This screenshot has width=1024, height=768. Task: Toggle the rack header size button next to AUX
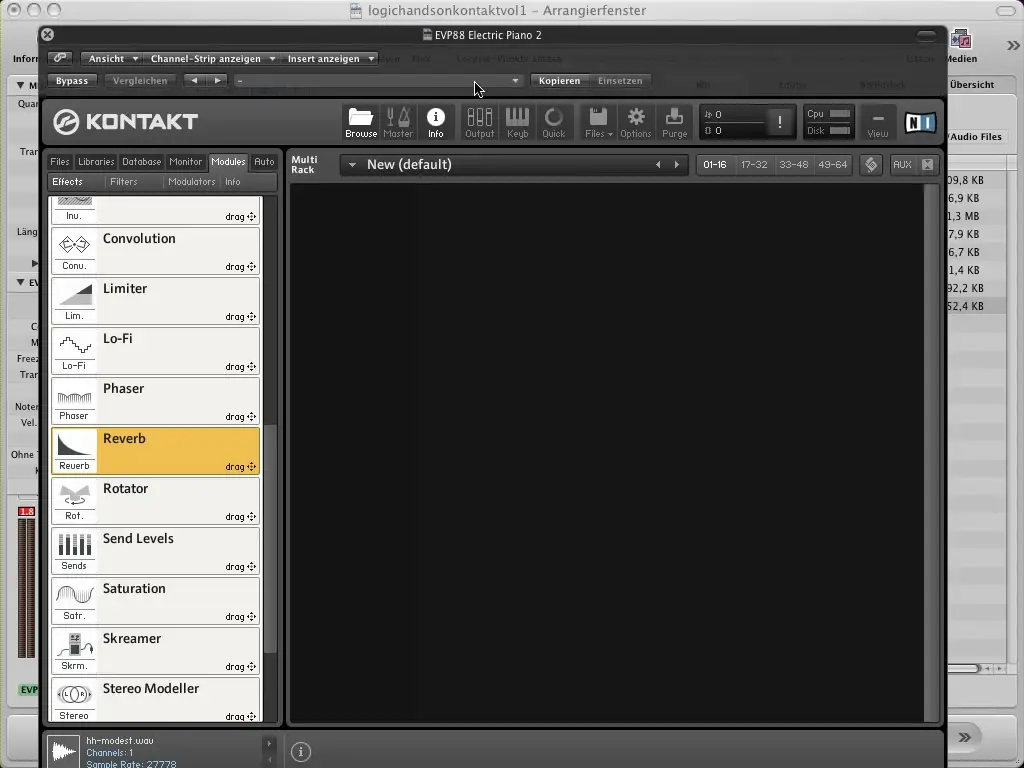coord(927,165)
